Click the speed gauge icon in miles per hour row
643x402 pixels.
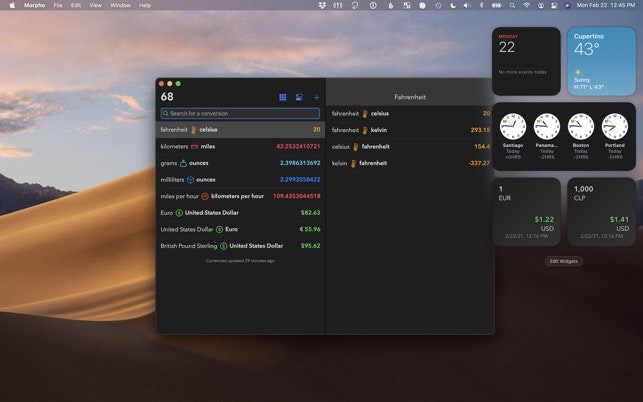click(205, 196)
